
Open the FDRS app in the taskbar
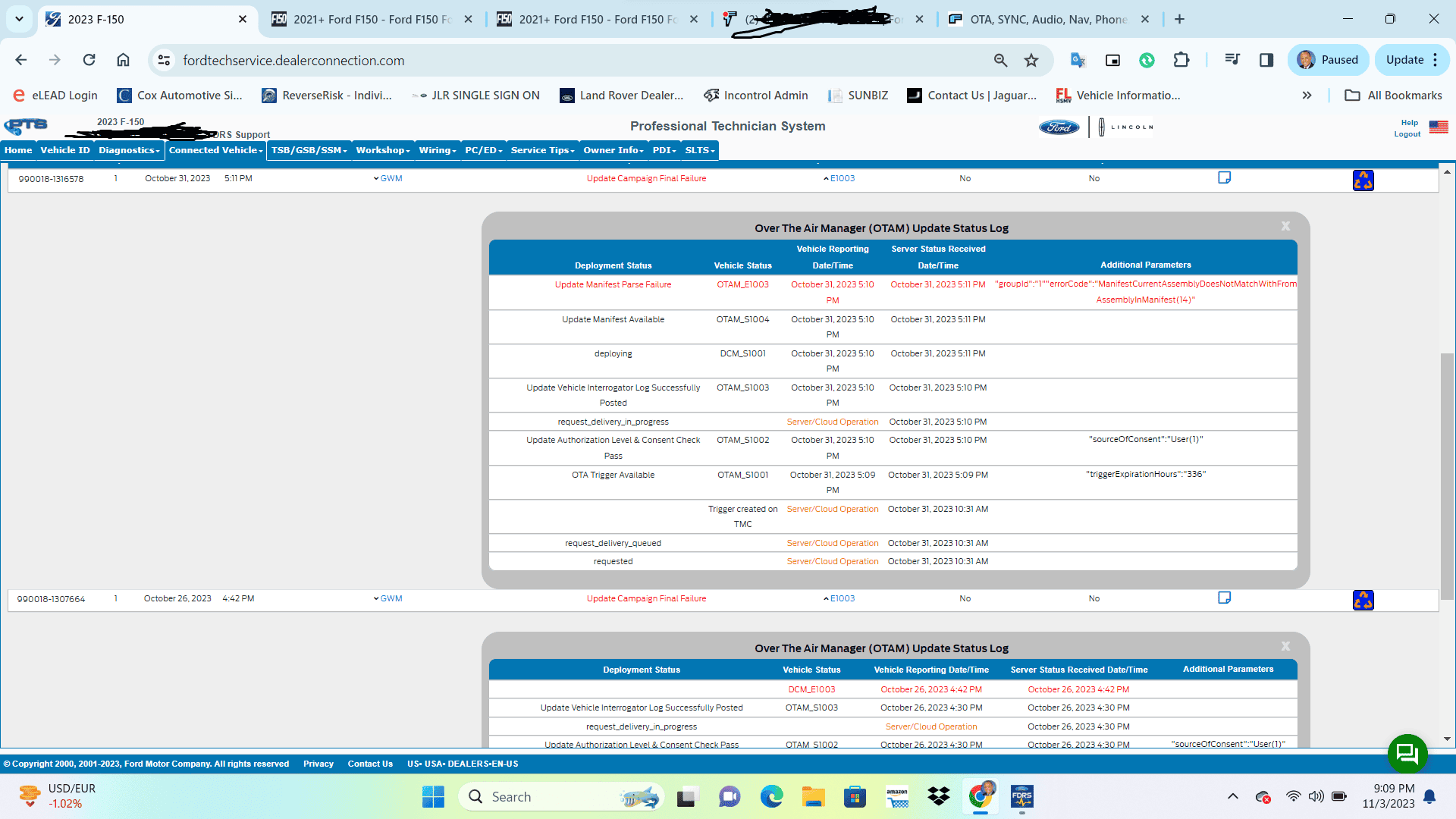point(1021,796)
